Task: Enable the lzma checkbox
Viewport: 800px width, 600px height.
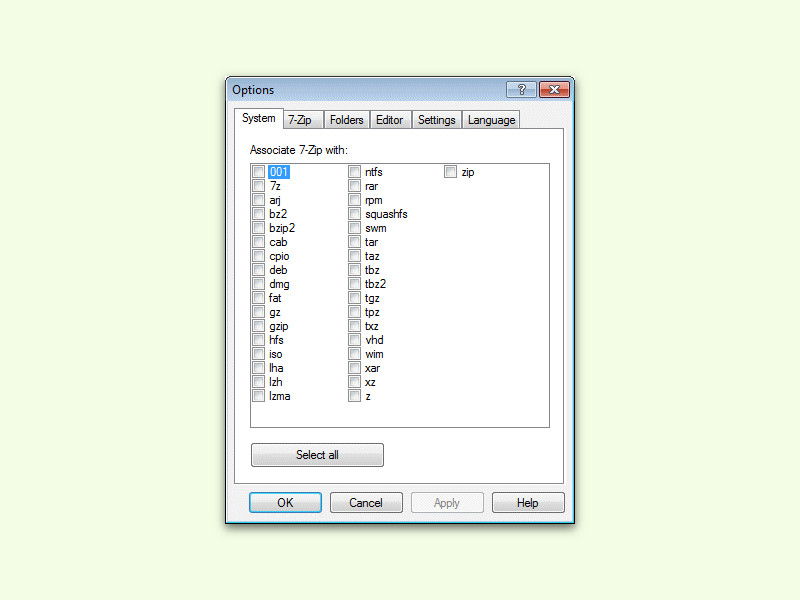Action: click(x=259, y=396)
